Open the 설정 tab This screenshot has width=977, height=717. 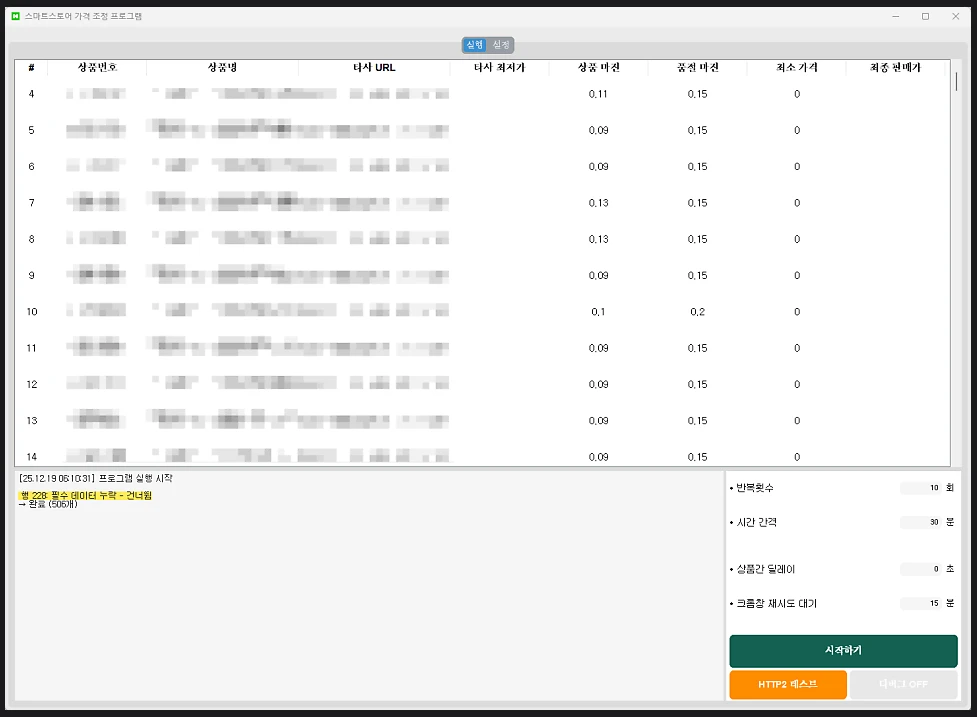[501, 45]
